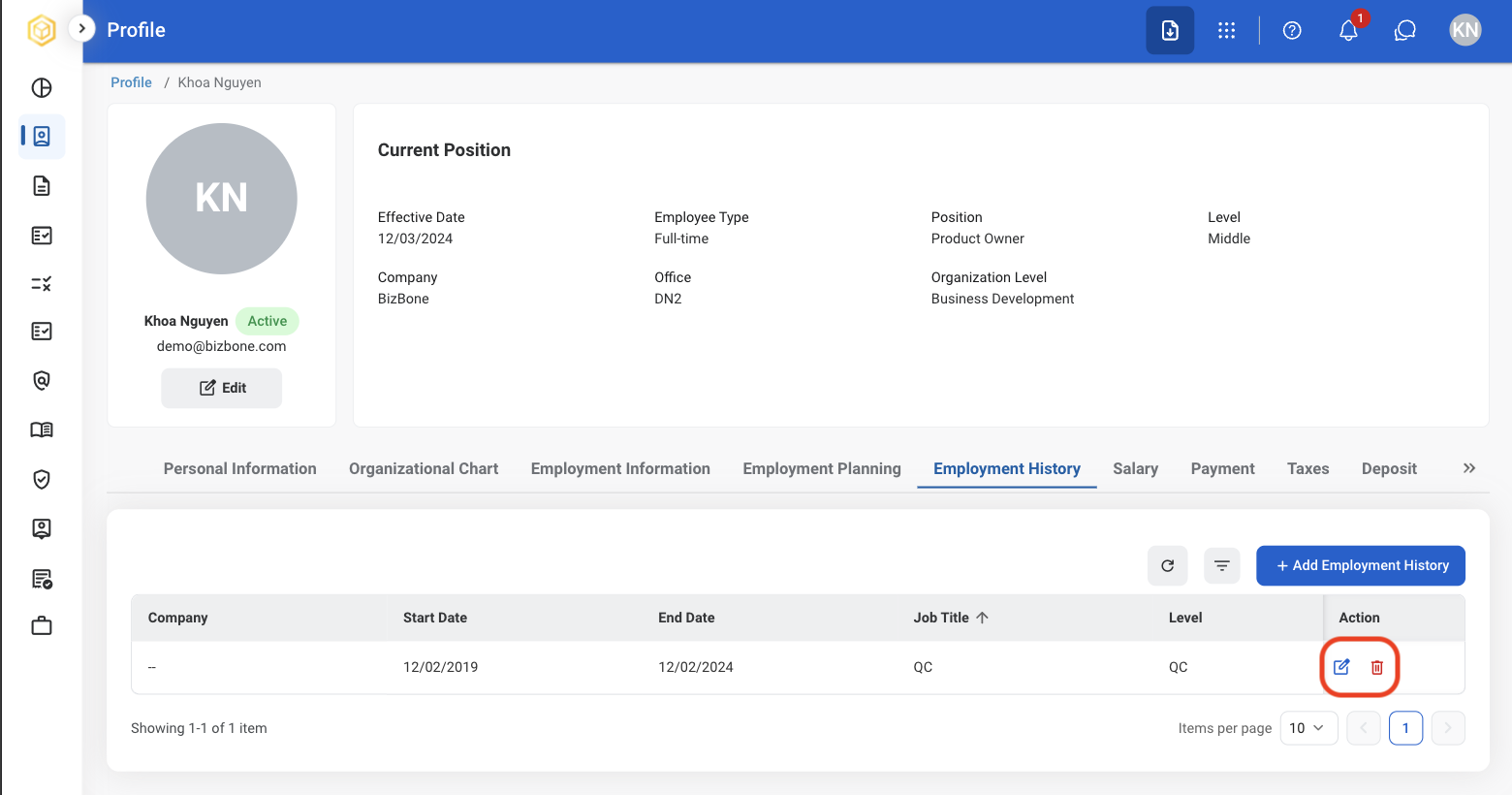
Task: Click the Profile breadcrumb link
Action: [131, 82]
